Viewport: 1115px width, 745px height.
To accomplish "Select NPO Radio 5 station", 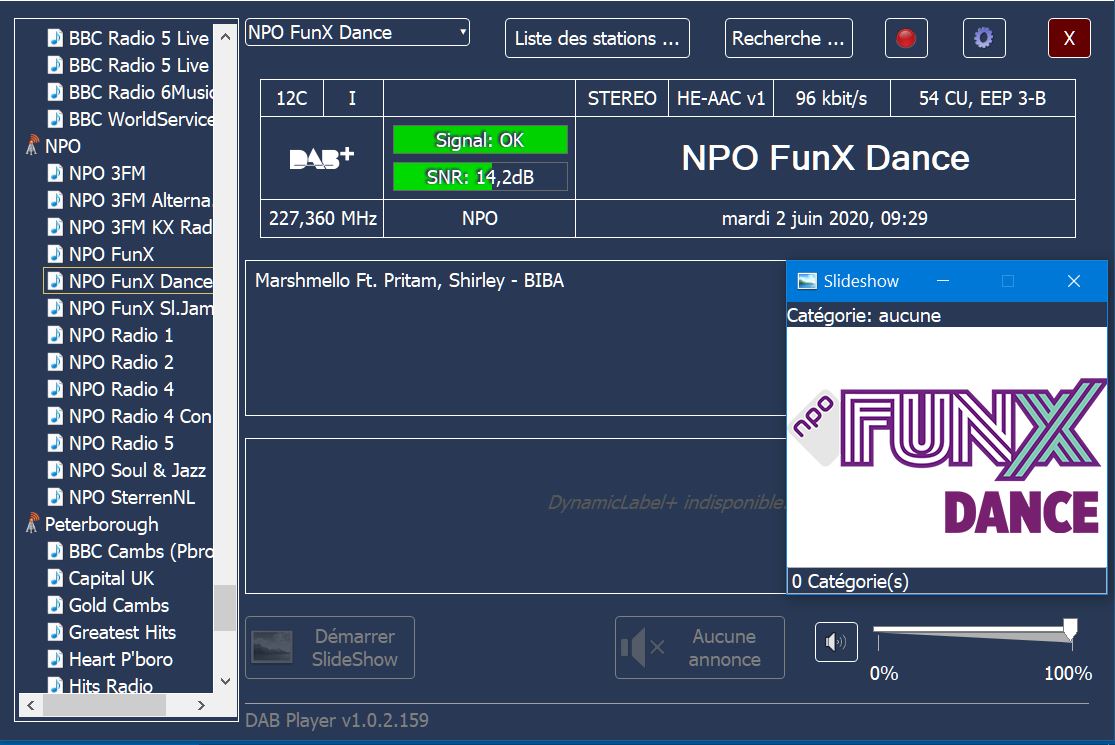I will [x=121, y=443].
